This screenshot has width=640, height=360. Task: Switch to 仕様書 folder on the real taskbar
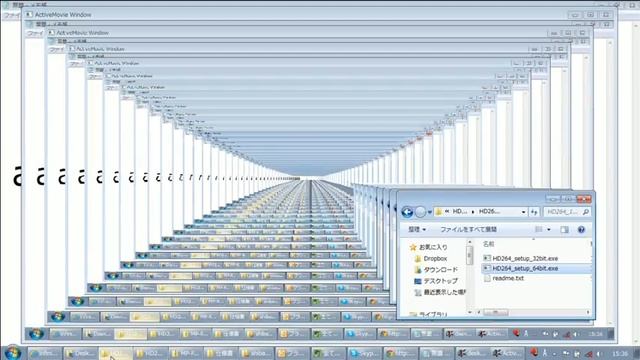(x=221, y=353)
